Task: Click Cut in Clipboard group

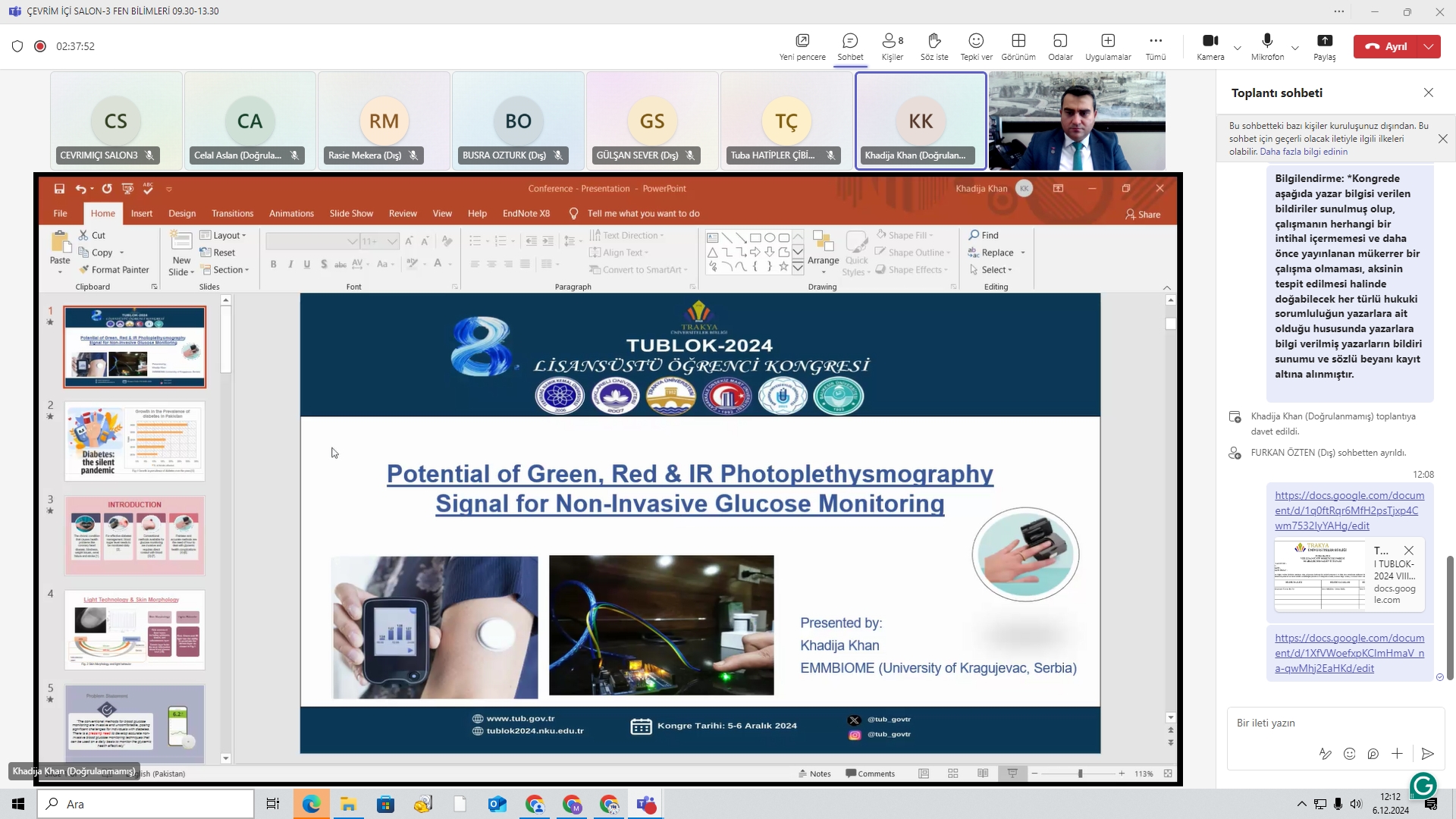Action: click(92, 235)
